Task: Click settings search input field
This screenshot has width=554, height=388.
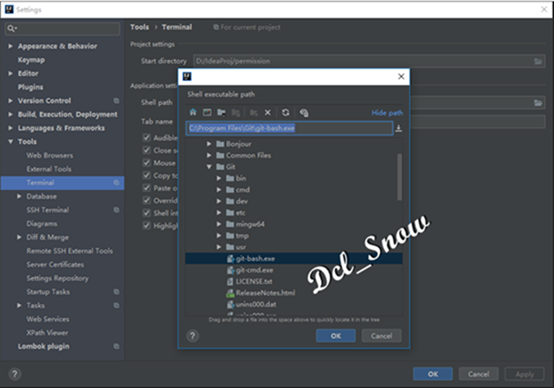Action: tap(63, 28)
